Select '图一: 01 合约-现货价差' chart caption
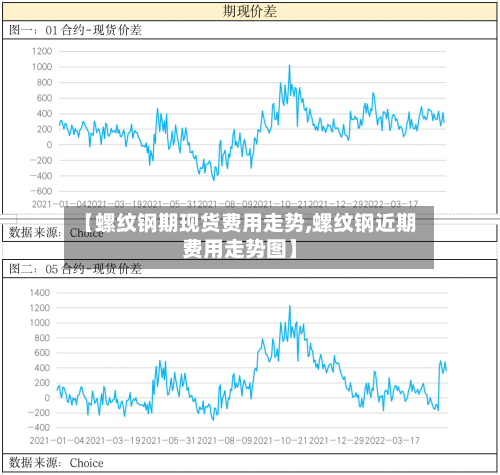The width and height of the screenshot is (500, 475). click(x=75, y=30)
